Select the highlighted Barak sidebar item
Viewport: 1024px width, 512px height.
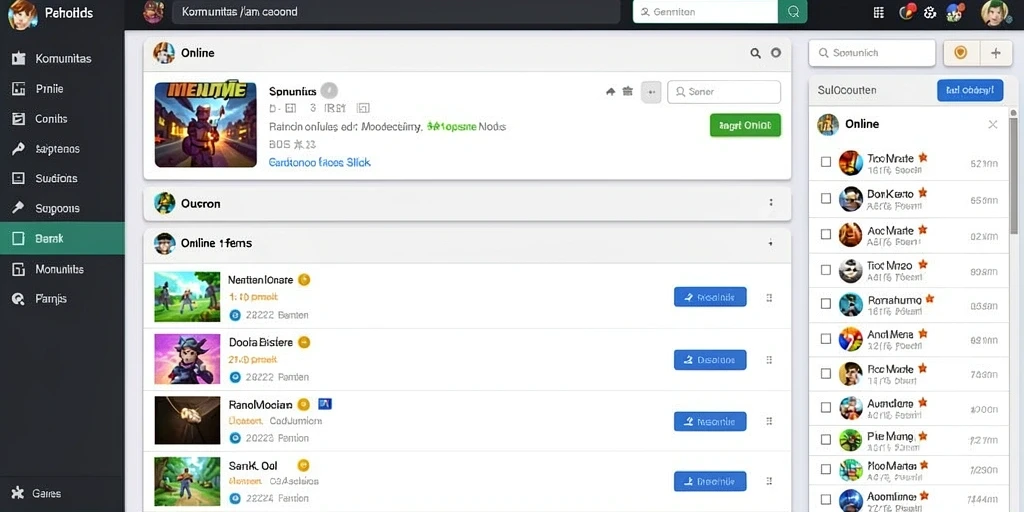62,238
